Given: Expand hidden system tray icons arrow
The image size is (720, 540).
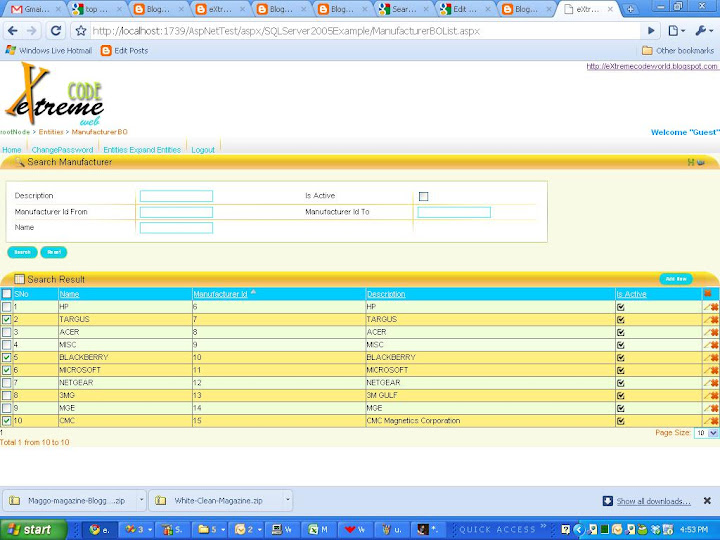Looking at the screenshot, I should (x=579, y=529).
